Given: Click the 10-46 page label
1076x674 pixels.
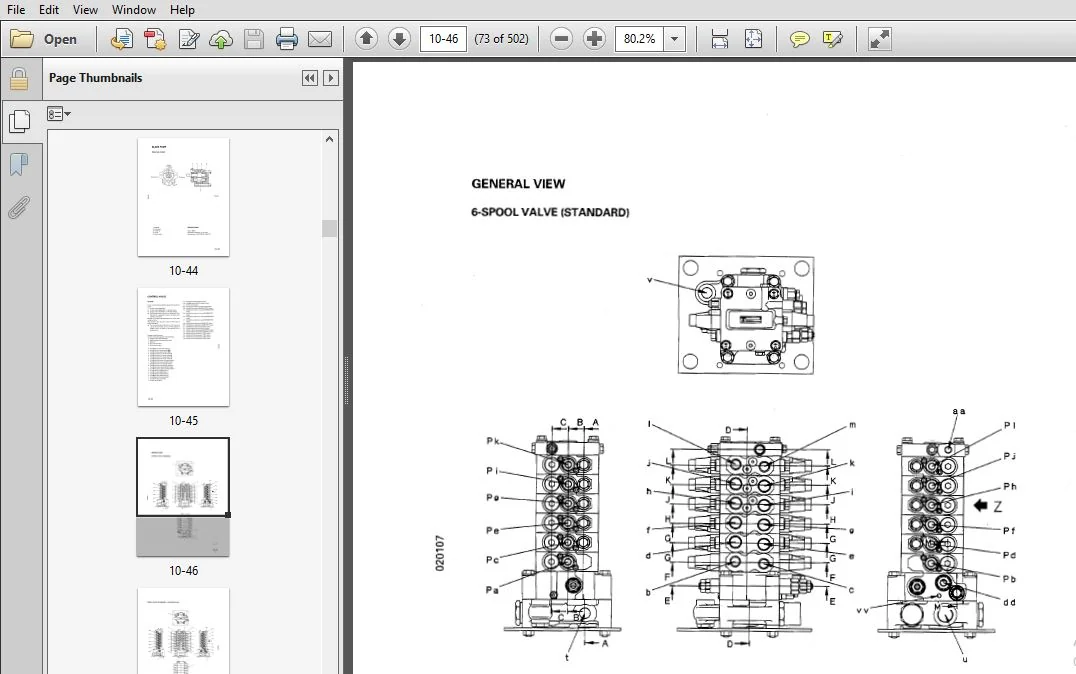Looking at the screenshot, I should point(183,570).
